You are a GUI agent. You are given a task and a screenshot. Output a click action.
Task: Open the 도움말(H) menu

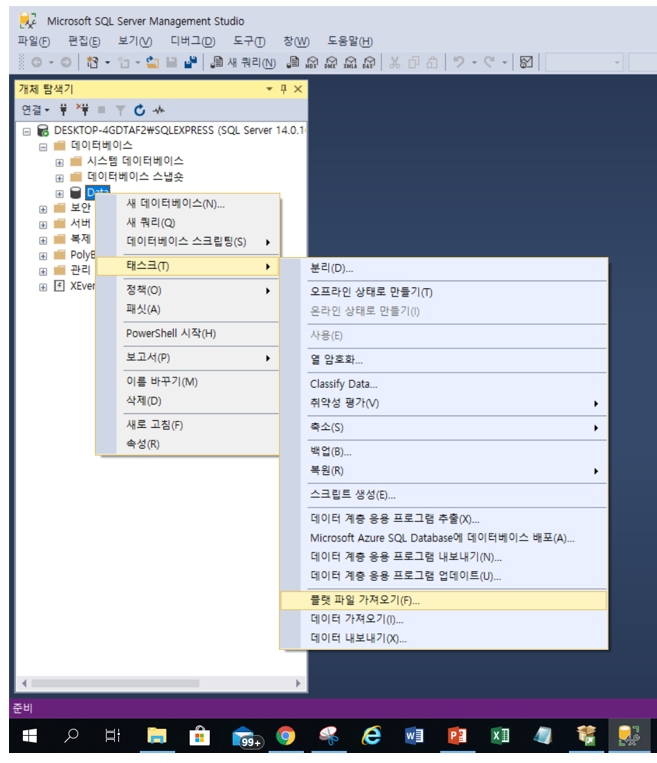click(350, 41)
